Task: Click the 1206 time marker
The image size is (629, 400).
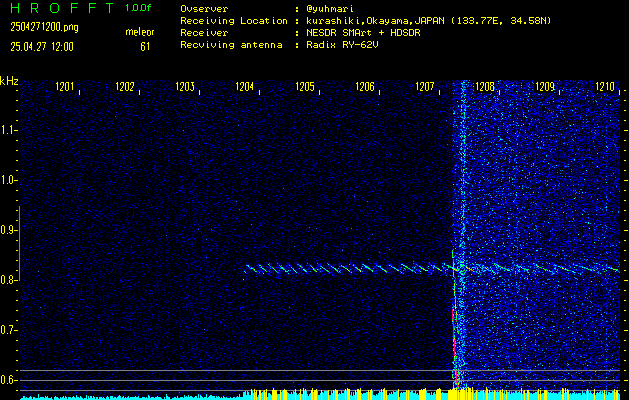Action: point(365,86)
